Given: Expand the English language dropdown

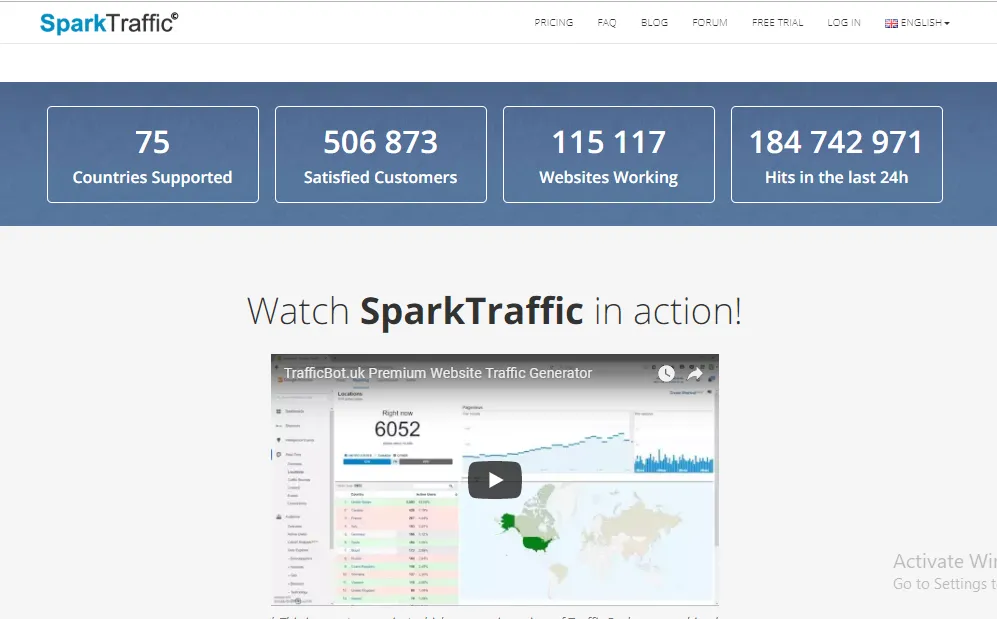Looking at the screenshot, I should pyautogui.click(x=917, y=23).
